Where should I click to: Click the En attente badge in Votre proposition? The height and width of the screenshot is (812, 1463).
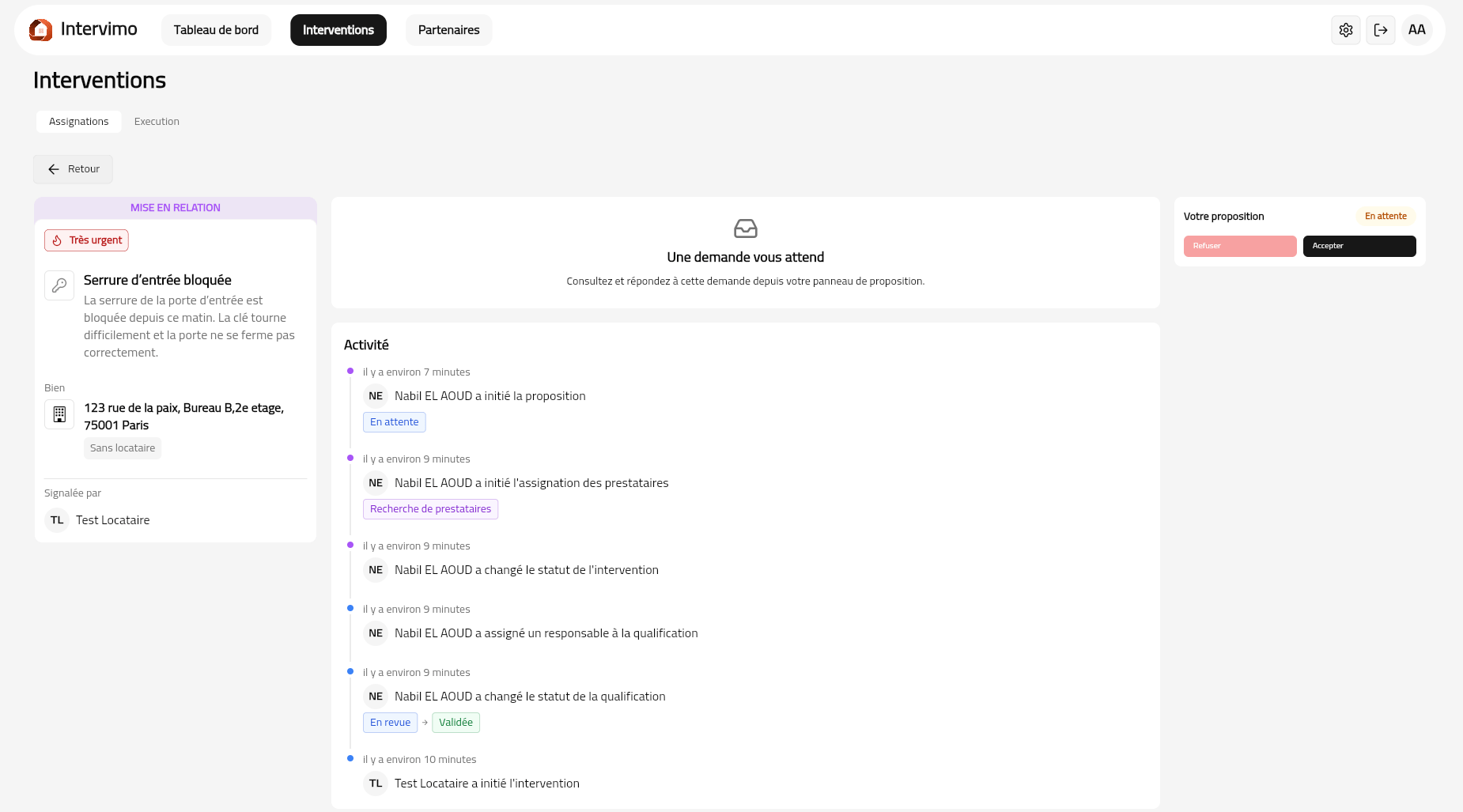click(1386, 217)
